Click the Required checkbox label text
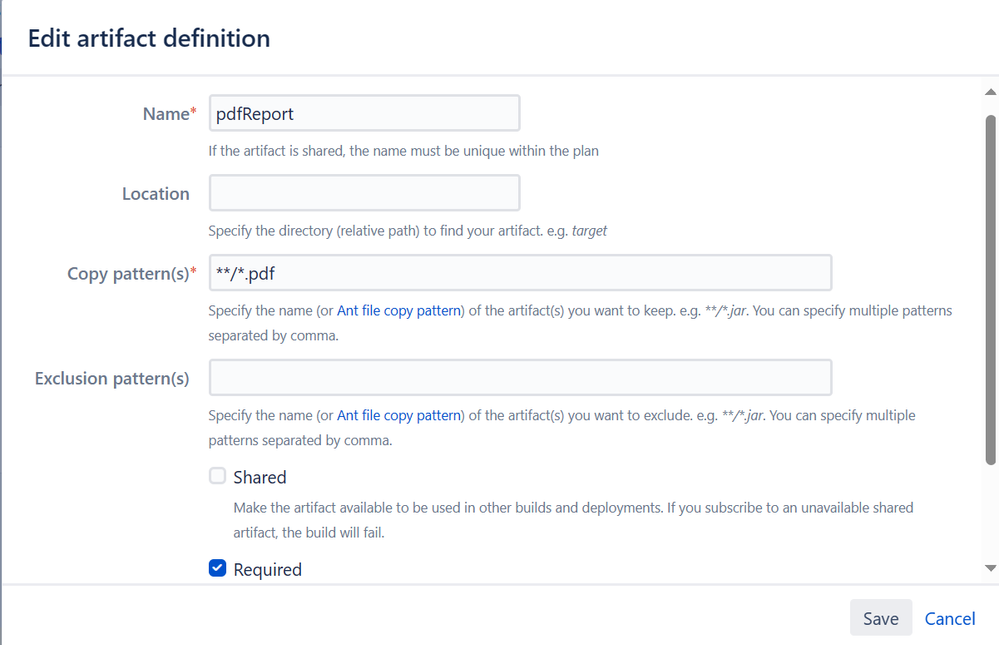999x645 pixels. coord(267,569)
